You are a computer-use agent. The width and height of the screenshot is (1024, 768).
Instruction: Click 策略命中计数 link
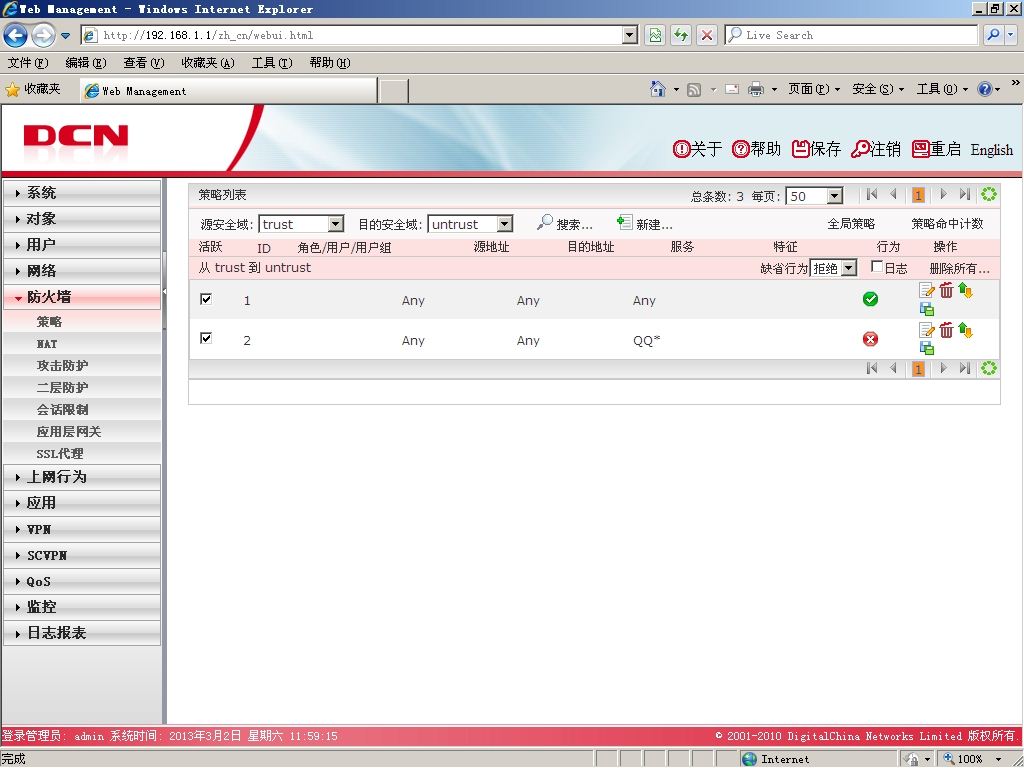pos(948,223)
